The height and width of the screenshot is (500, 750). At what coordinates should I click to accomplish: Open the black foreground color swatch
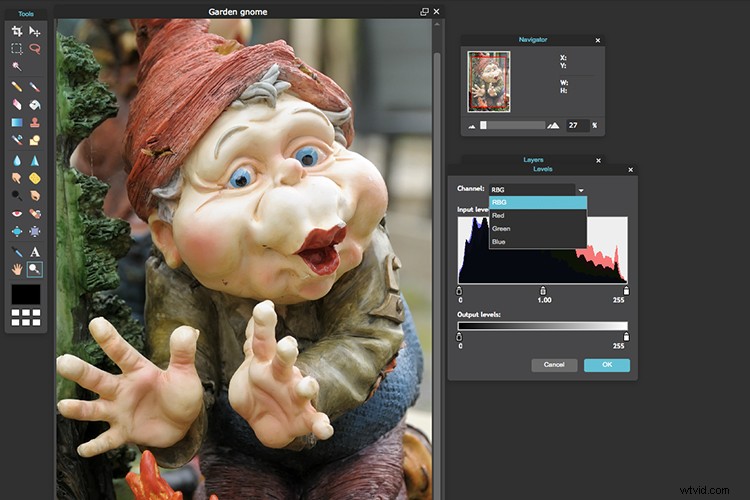coord(26,294)
